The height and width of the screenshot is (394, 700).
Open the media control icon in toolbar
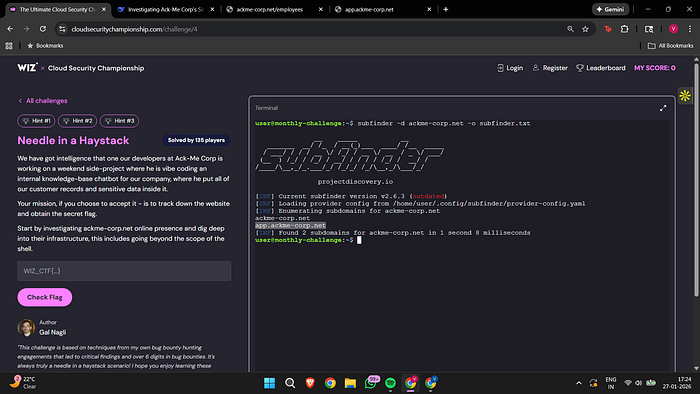[649, 29]
